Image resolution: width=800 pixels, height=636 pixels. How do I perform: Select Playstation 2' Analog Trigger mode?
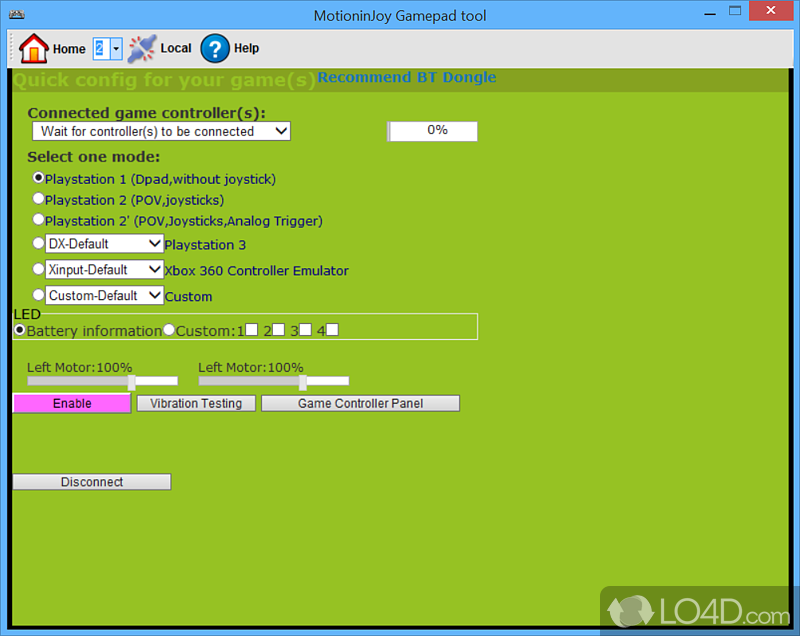pos(38,219)
